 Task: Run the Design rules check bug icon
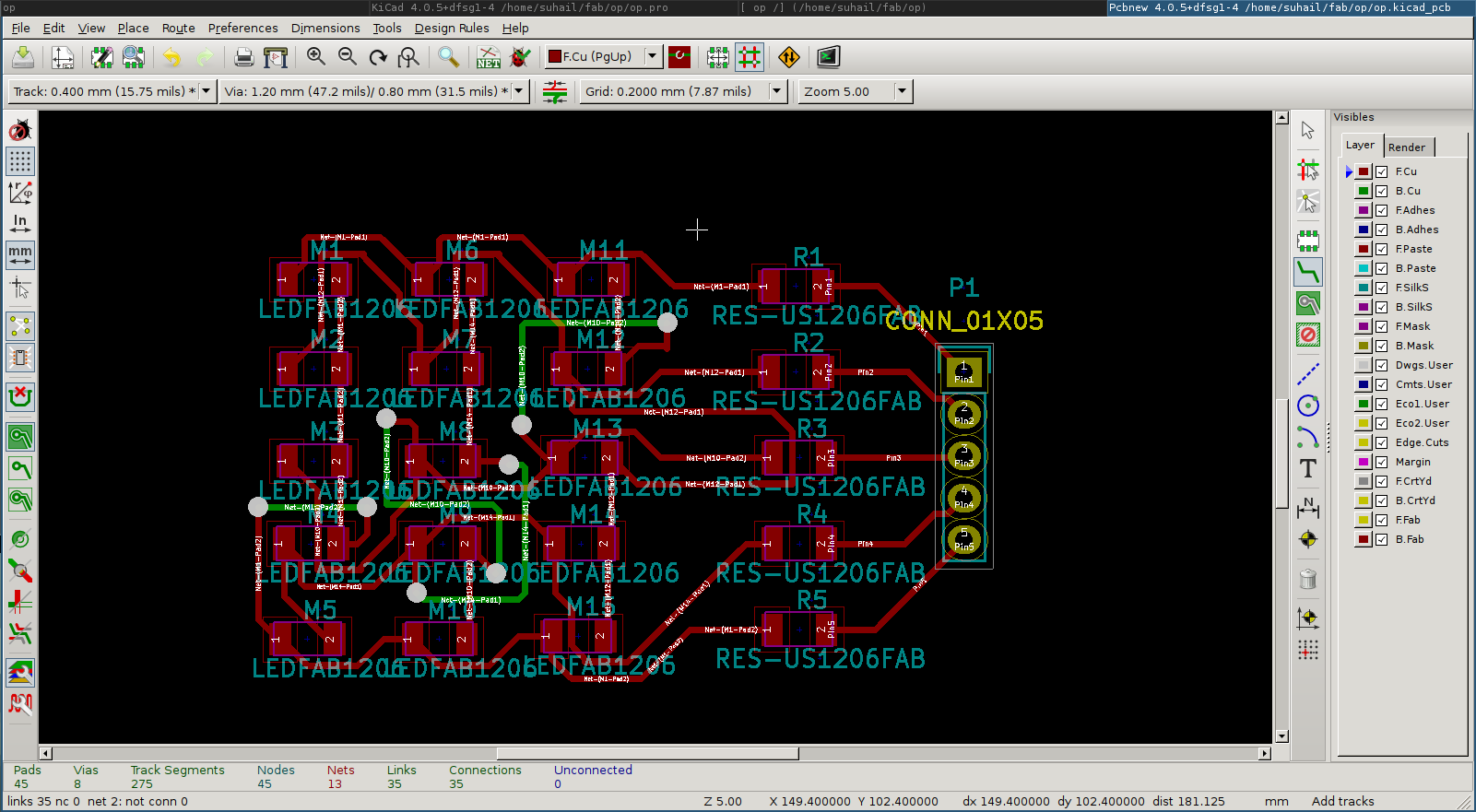point(520,57)
